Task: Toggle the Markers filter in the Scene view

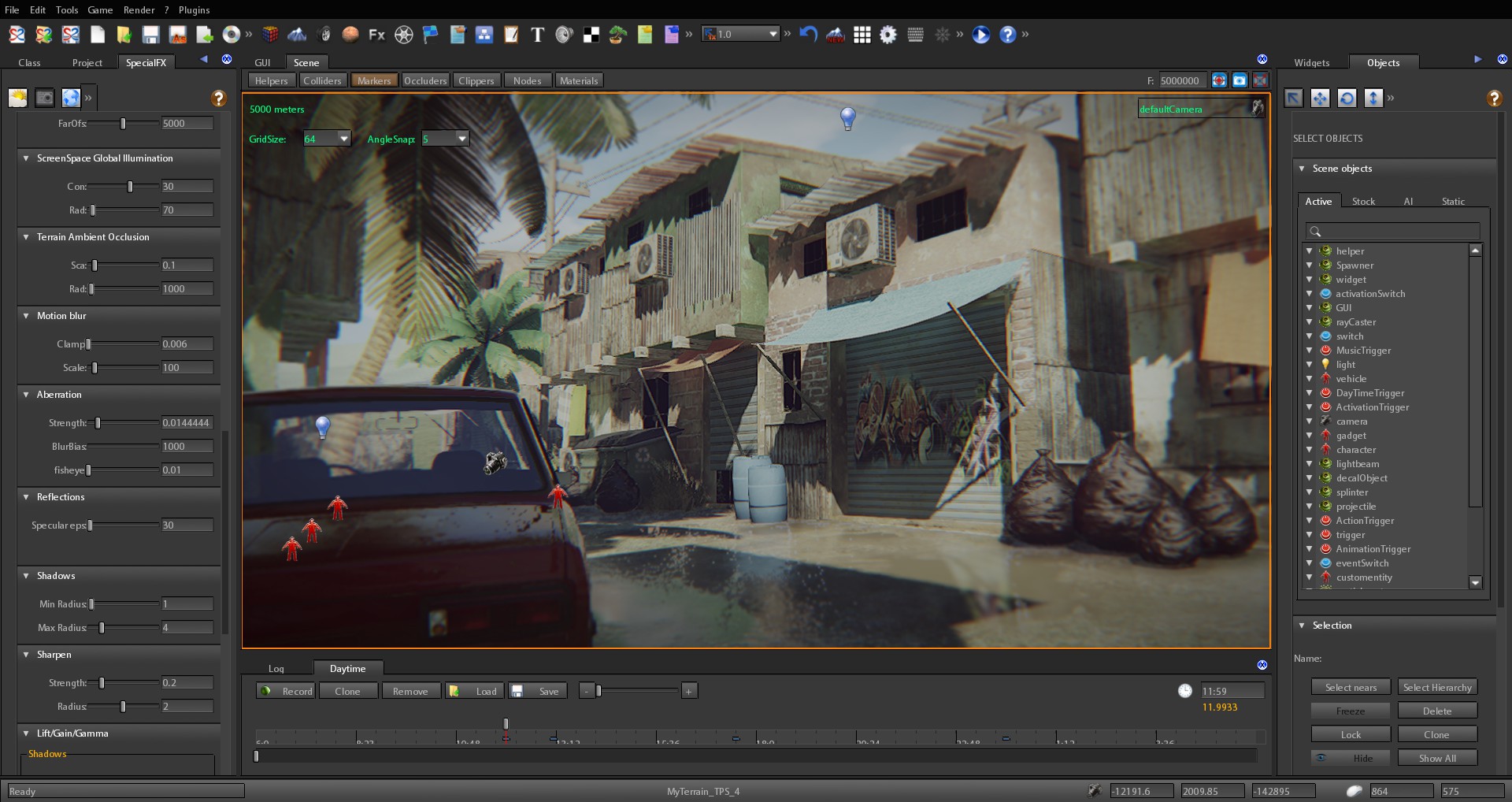Action: click(x=374, y=80)
